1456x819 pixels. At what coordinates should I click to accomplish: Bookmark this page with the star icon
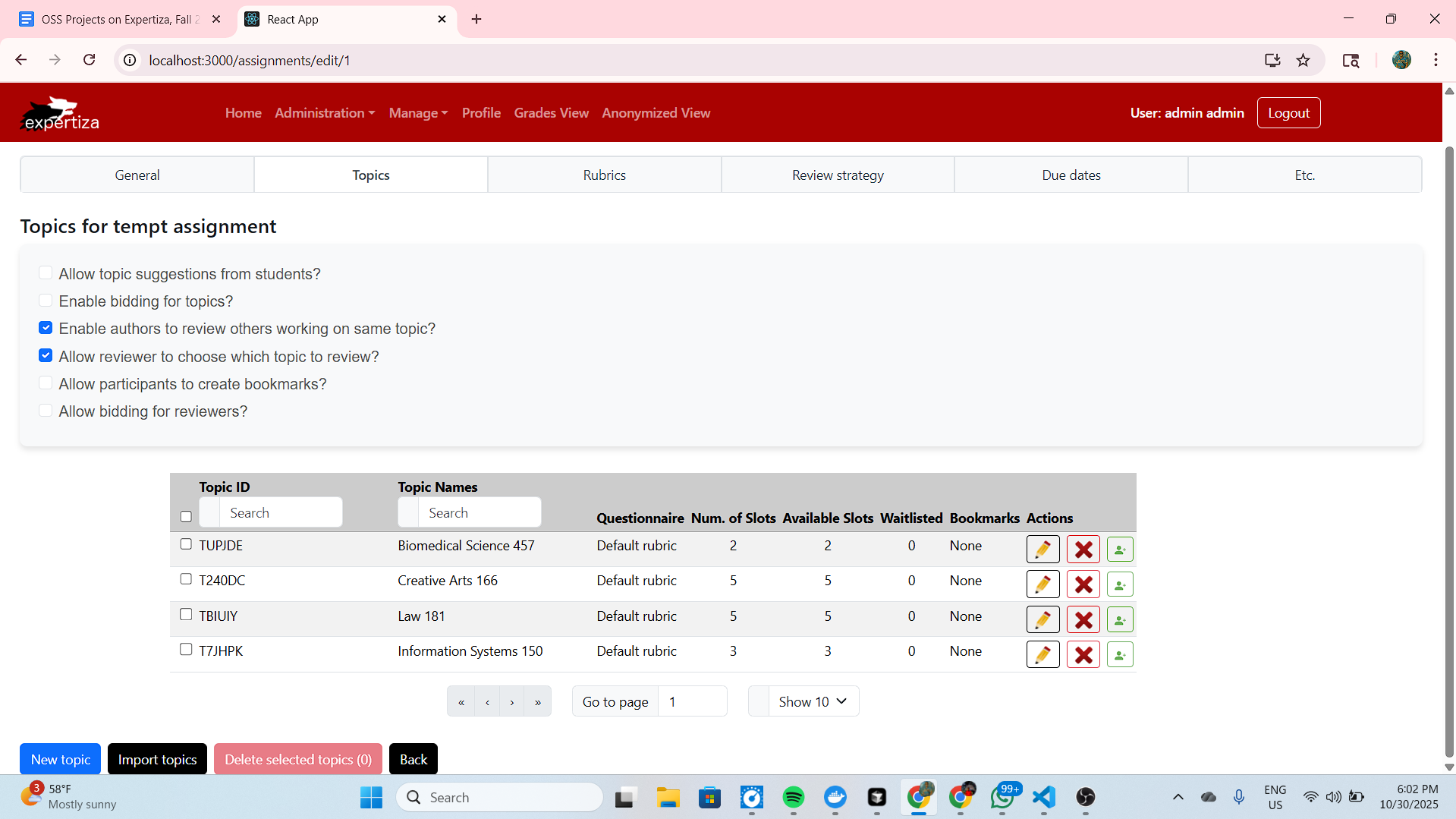(x=1303, y=61)
